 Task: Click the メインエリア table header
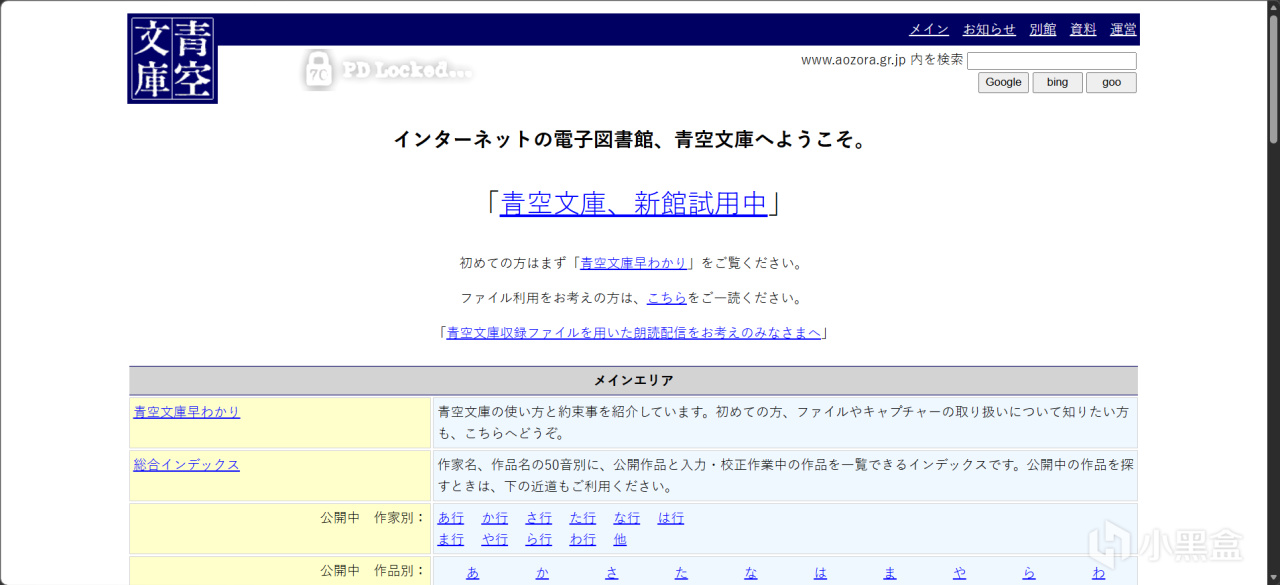click(x=634, y=381)
